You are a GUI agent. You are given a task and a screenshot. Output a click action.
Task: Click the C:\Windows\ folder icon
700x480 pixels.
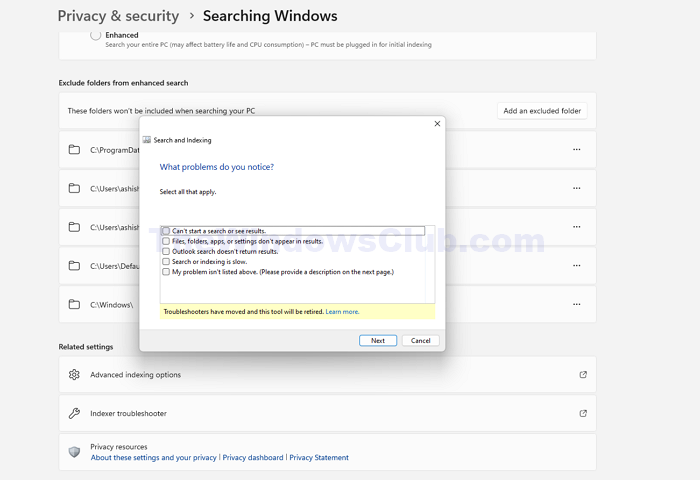[x=74, y=304]
